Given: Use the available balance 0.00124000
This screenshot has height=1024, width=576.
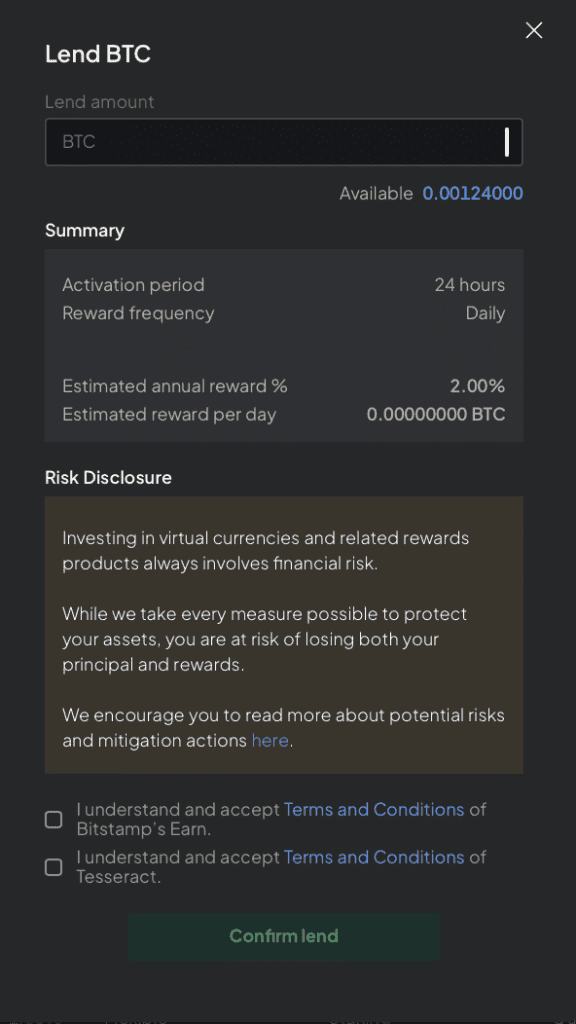Looking at the screenshot, I should pos(472,193).
